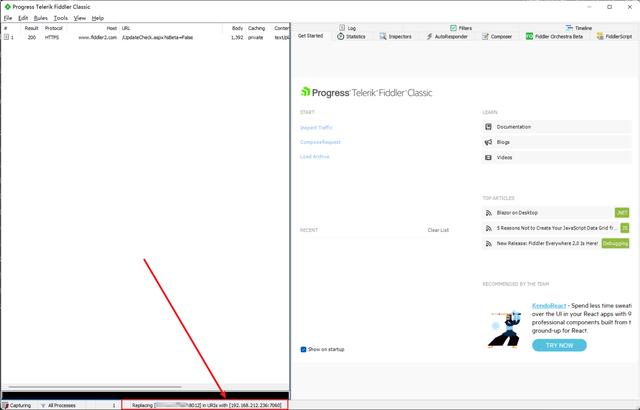Open the Timeline tab
640x410 pixels.
(x=583, y=28)
